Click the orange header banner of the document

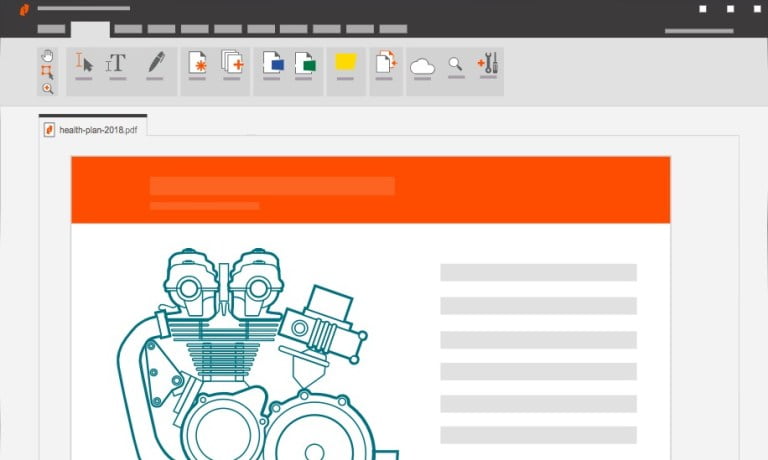pos(370,189)
